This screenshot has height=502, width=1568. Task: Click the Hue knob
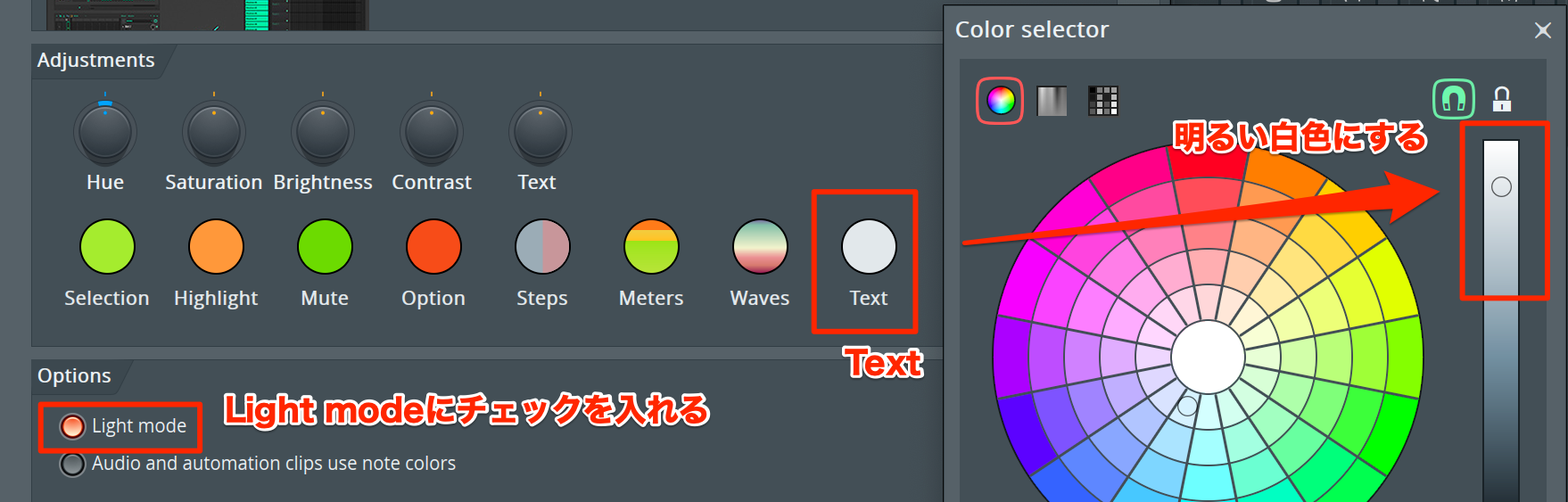point(105,132)
